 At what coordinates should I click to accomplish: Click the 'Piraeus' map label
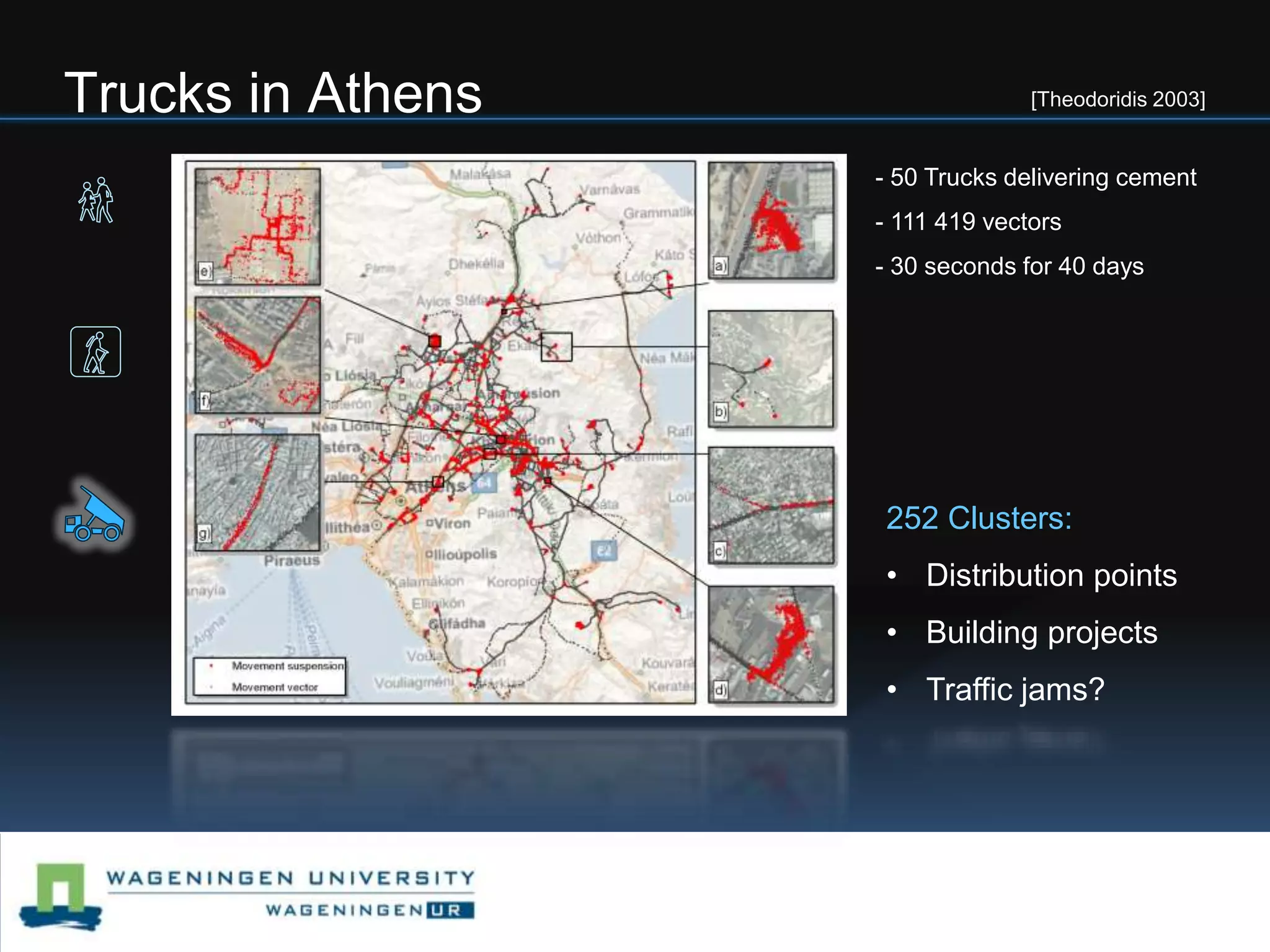click(x=291, y=561)
